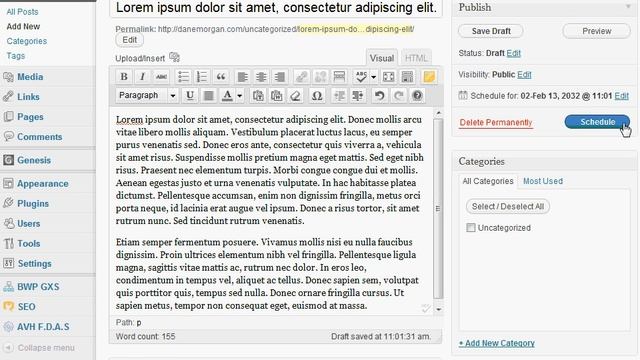
Task: Click the post title input field
Action: [x=276, y=8]
